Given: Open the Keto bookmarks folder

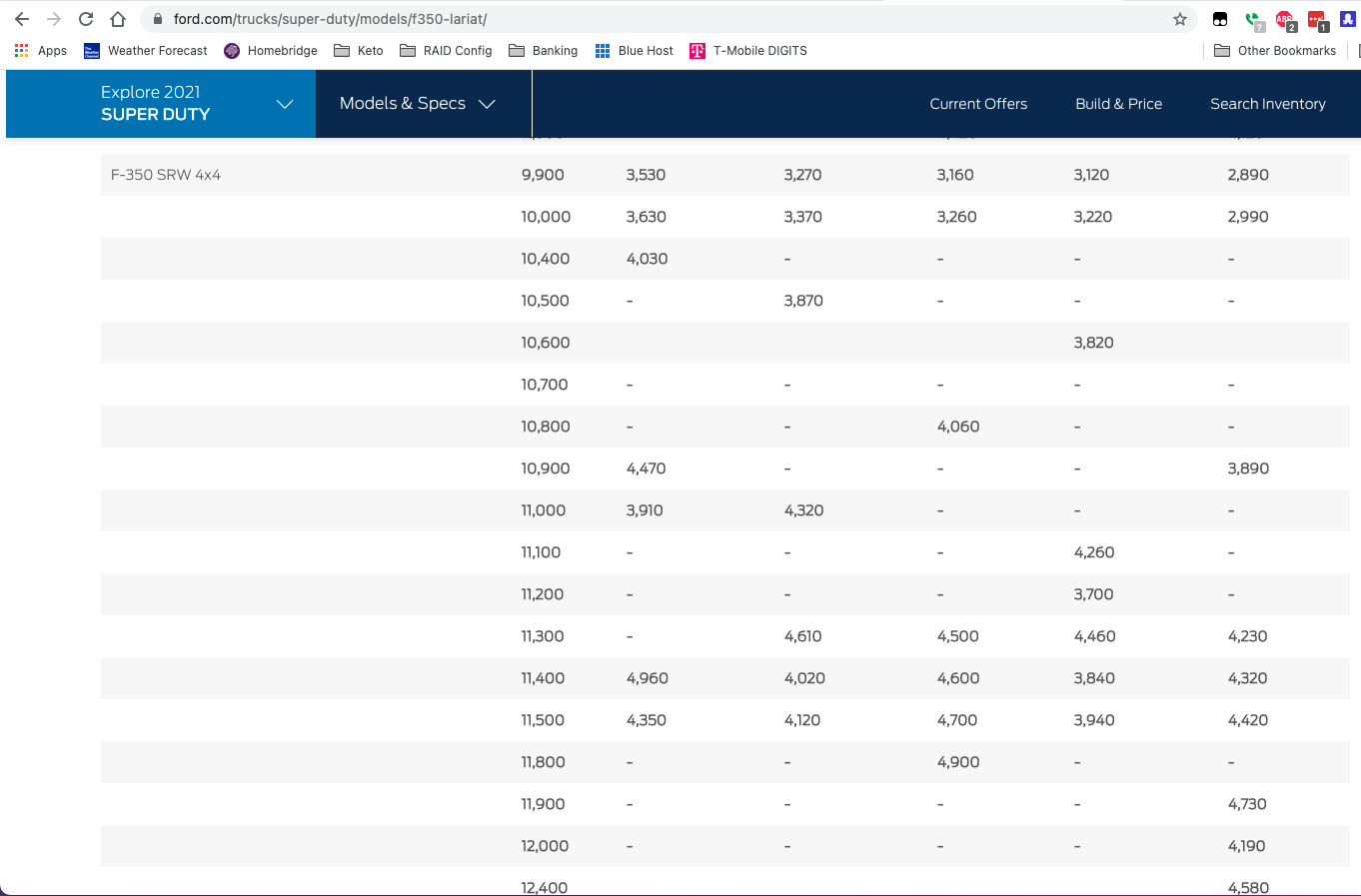Looking at the screenshot, I should coord(359,51).
